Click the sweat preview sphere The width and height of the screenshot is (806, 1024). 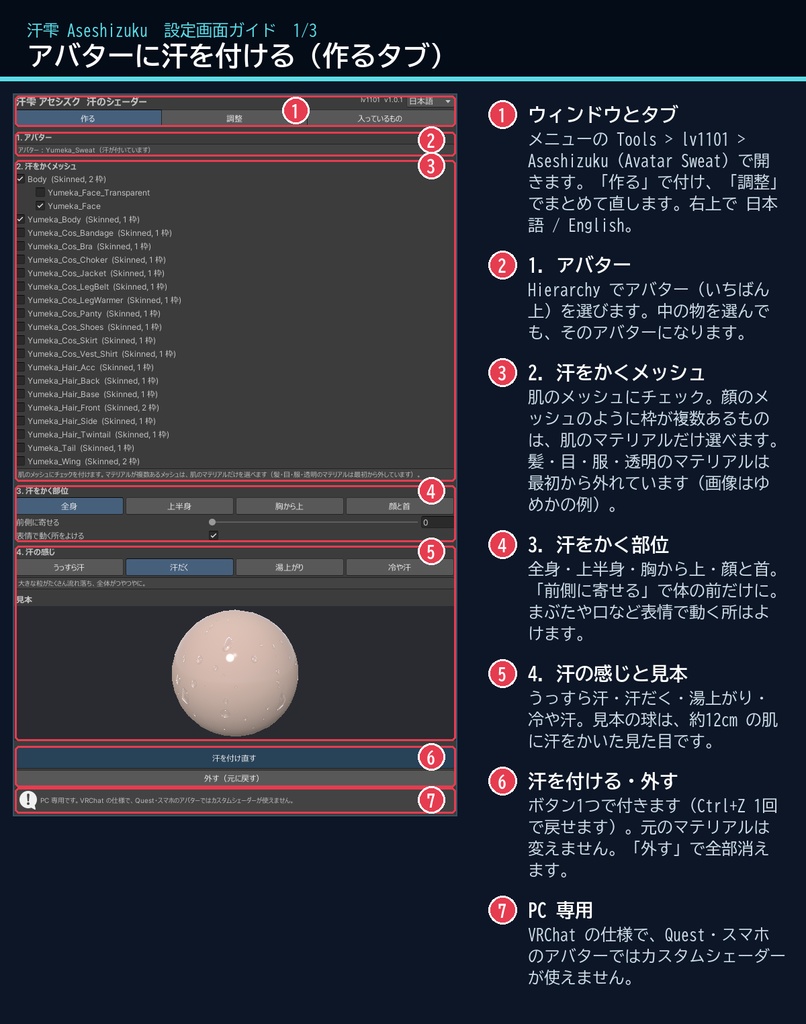point(235,673)
